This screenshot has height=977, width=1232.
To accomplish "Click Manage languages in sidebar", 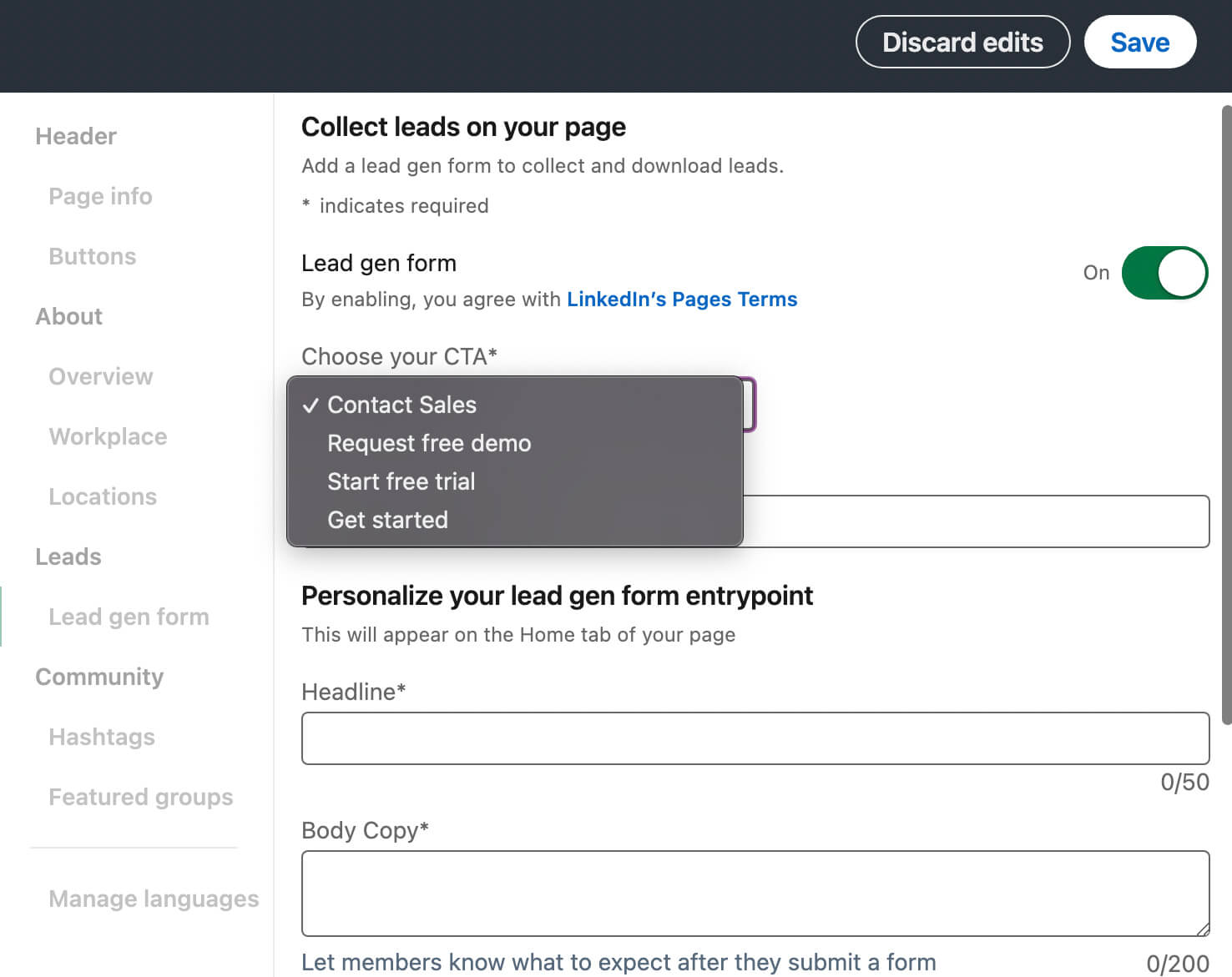I will [154, 899].
